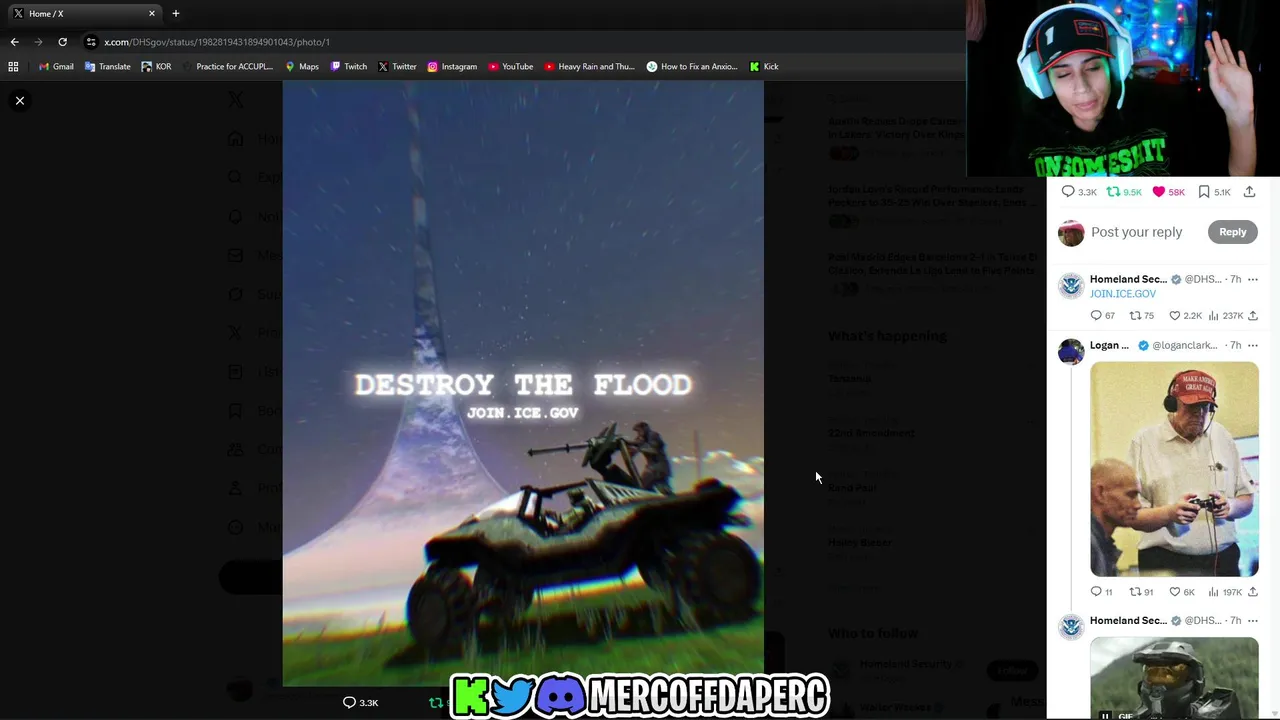Close the photo viewer overlay
The height and width of the screenshot is (720, 1280).
(19, 100)
